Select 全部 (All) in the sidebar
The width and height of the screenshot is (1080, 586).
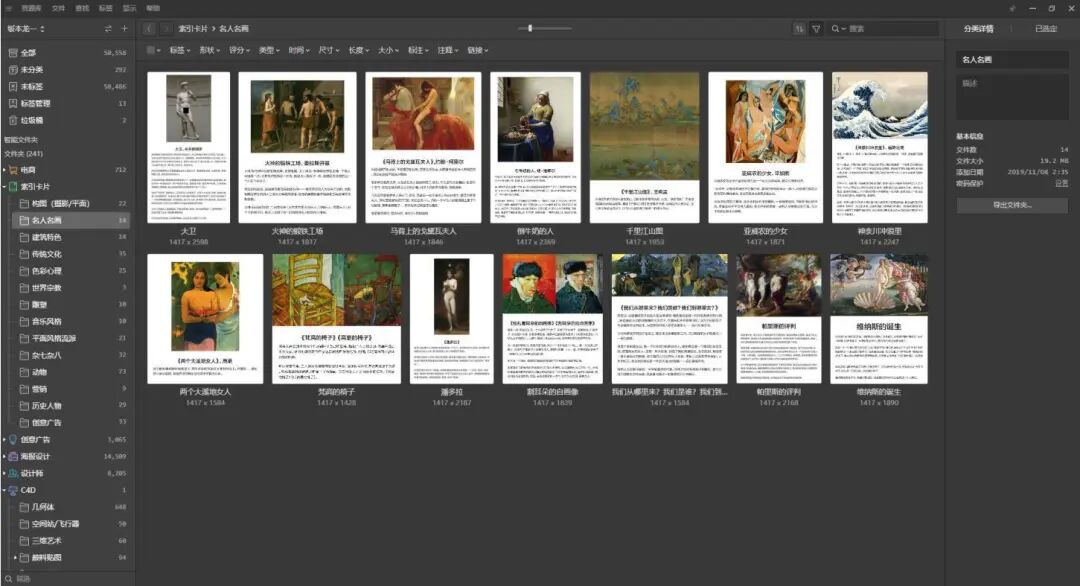click(68, 52)
